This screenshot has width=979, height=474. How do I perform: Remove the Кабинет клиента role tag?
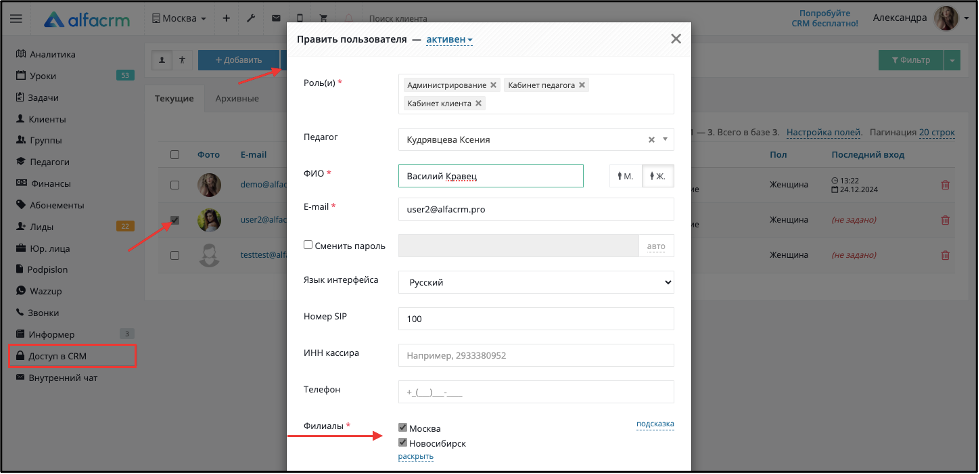[479, 103]
